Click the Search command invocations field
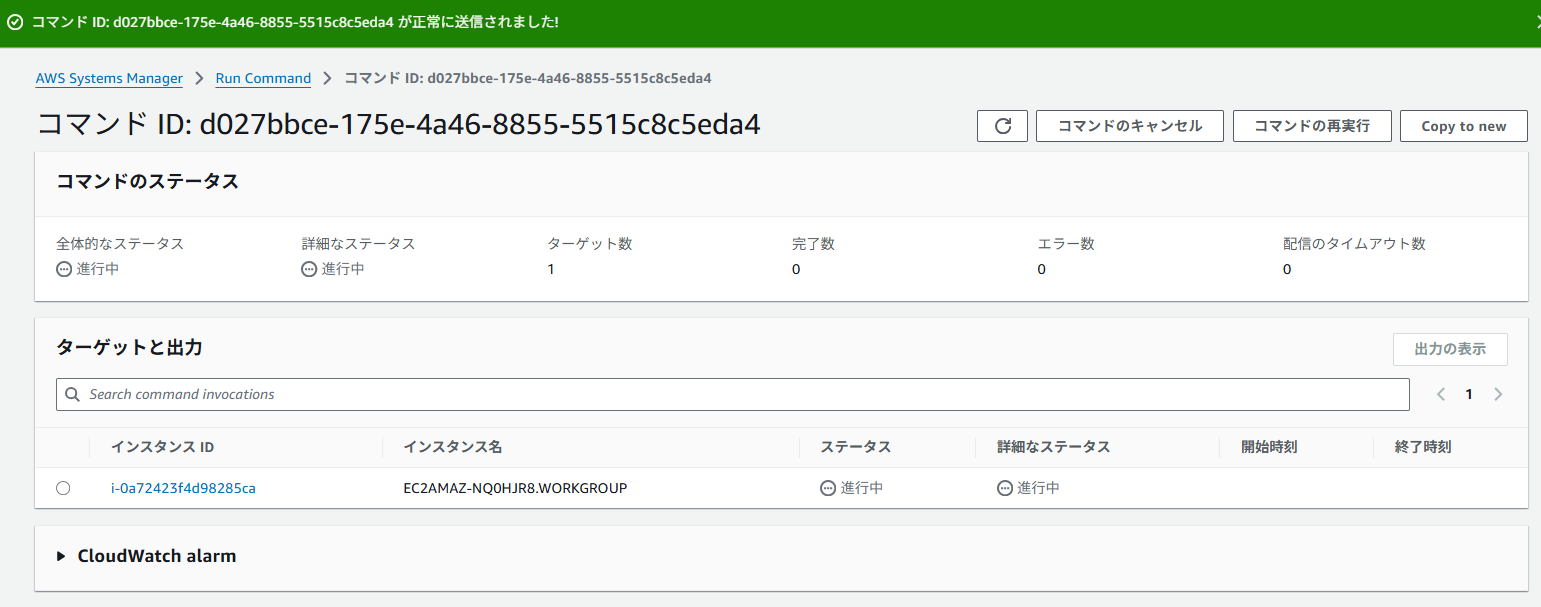The width and height of the screenshot is (1541, 607). coord(400,394)
